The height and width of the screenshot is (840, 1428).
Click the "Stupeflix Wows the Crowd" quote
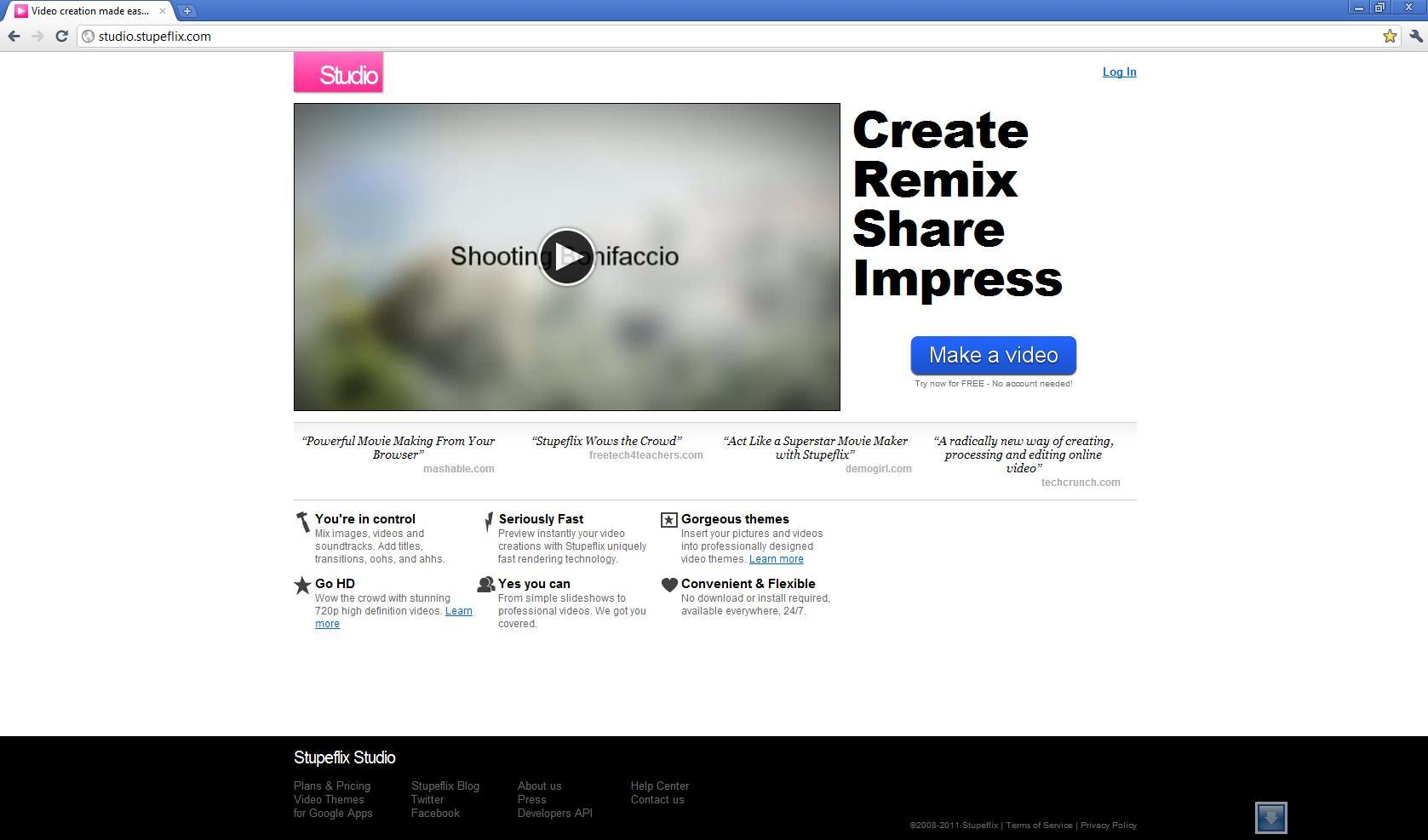607,441
